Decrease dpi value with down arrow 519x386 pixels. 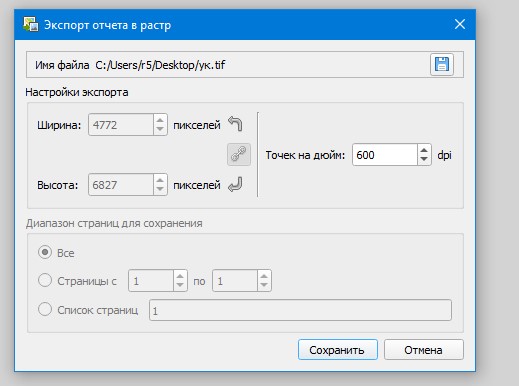[x=424, y=159]
